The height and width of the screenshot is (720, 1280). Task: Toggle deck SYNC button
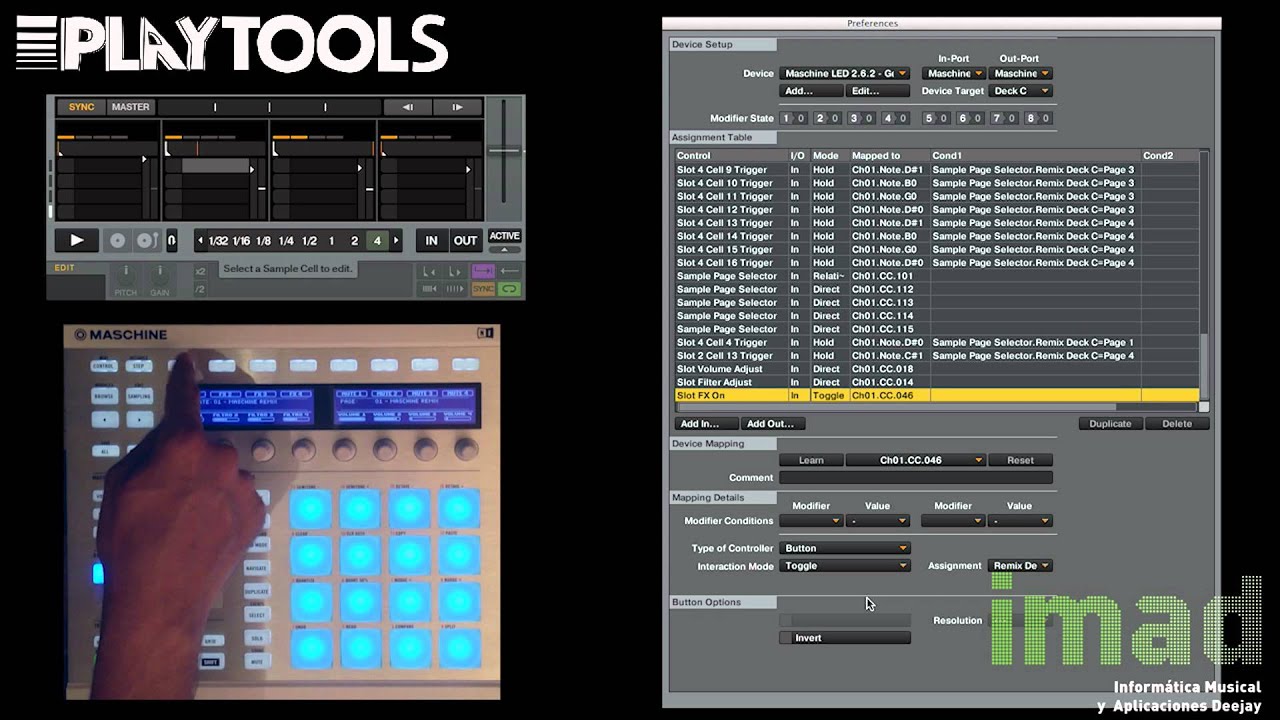[81, 107]
